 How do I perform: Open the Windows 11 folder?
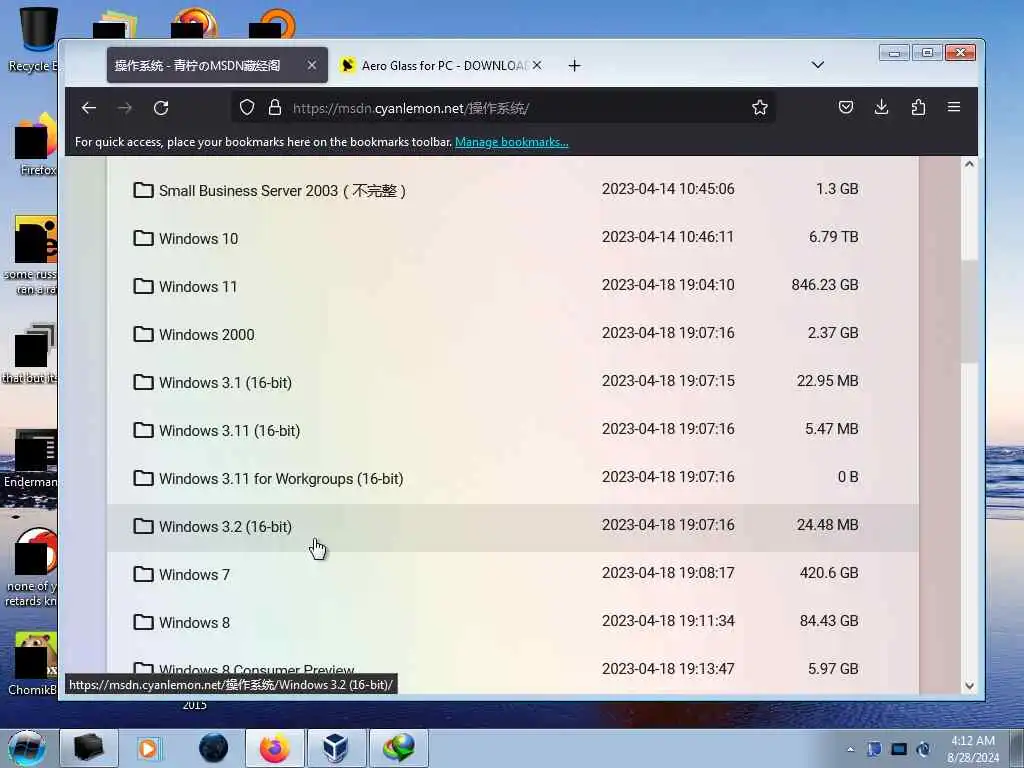(x=198, y=287)
